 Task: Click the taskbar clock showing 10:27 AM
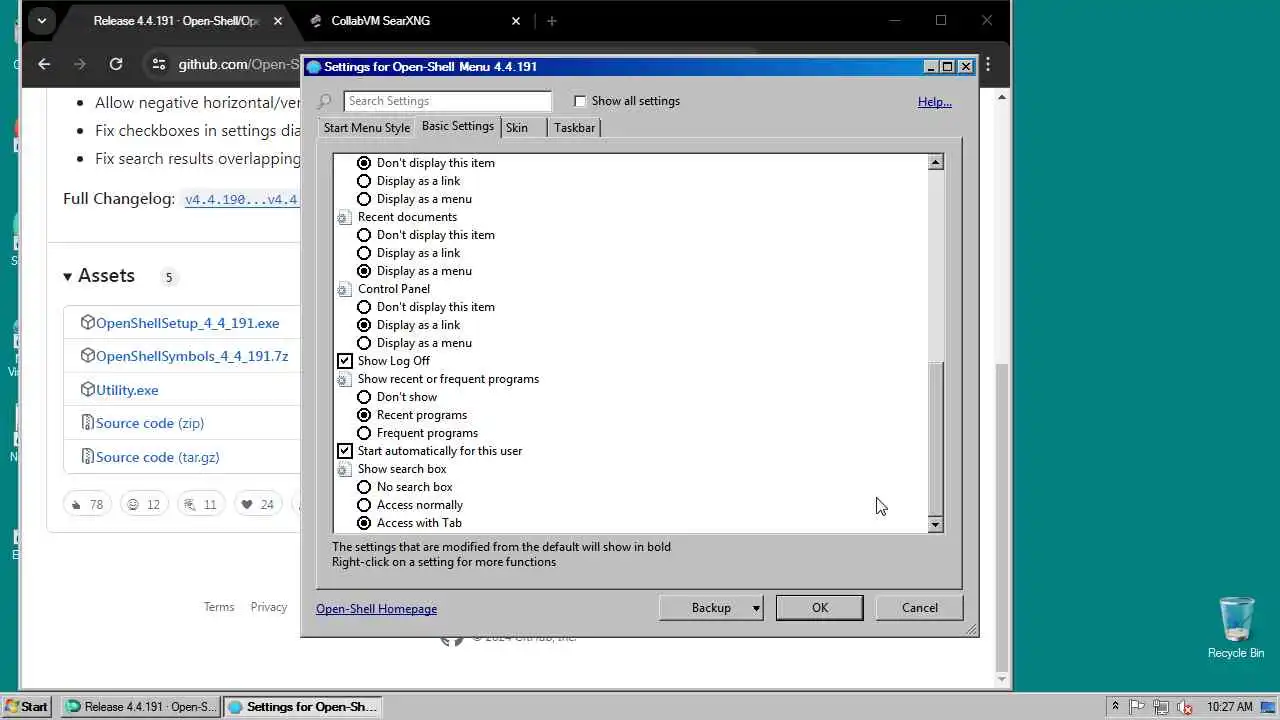point(1230,707)
